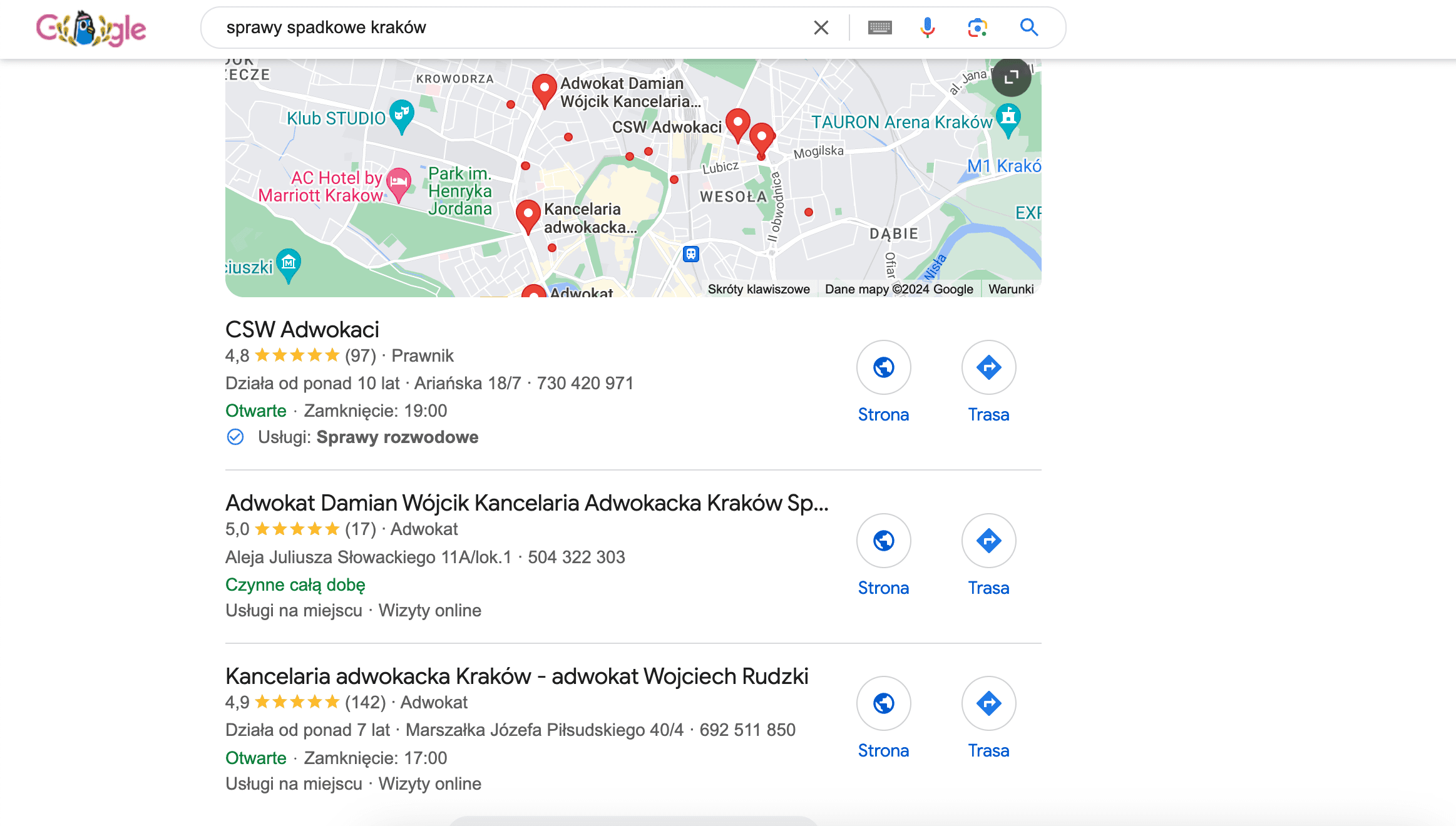
Task: Go to Google homepage via the logo
Action: tap(91, 29)
